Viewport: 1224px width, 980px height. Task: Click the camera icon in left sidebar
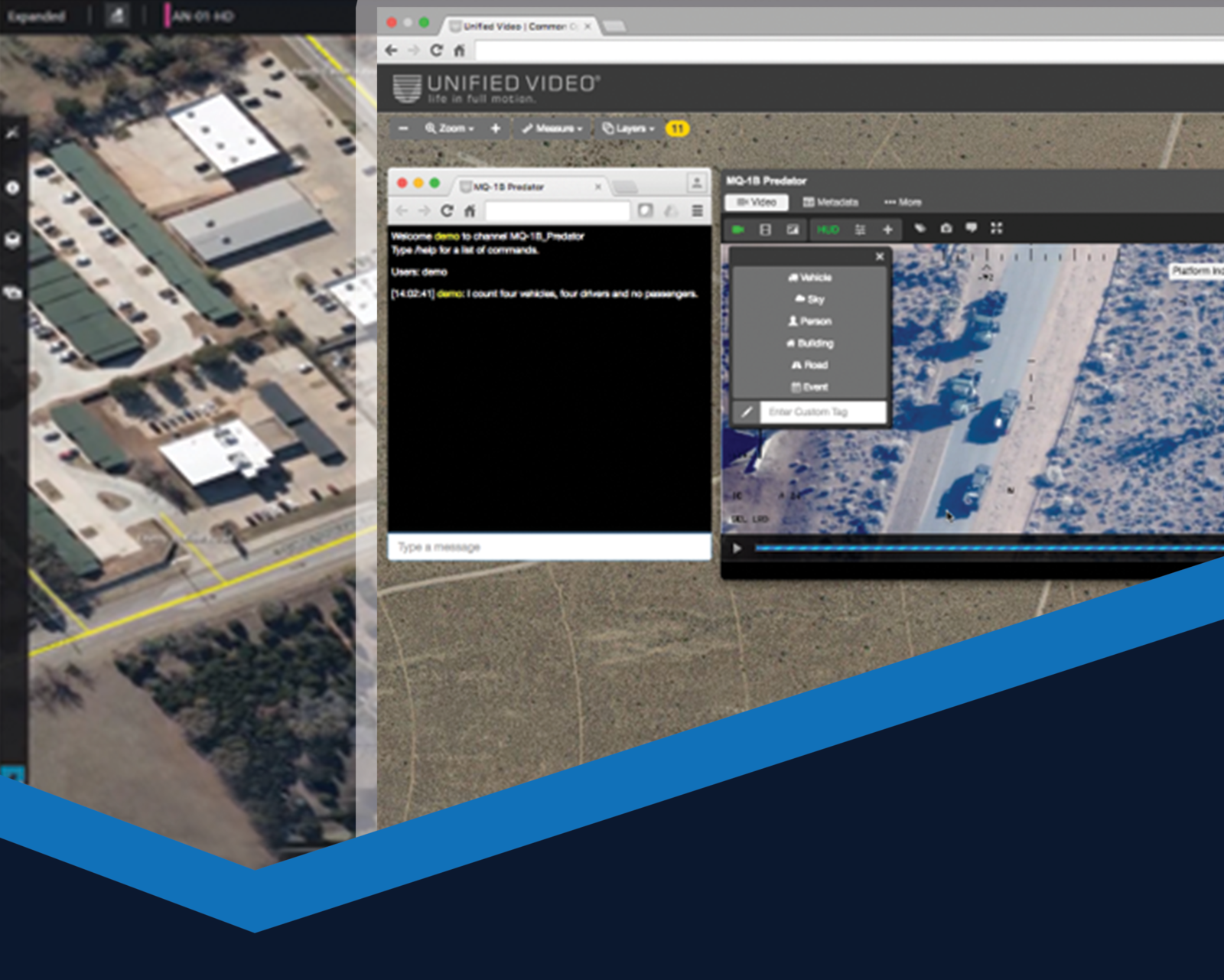pos(13,292)
